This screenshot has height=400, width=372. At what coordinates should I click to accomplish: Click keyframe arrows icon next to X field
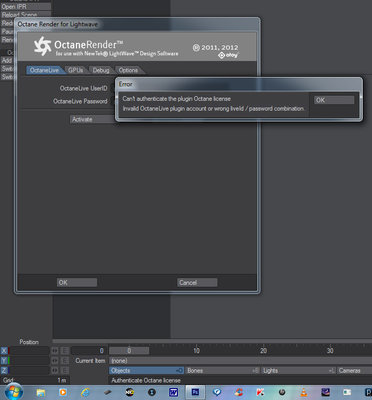55,351
